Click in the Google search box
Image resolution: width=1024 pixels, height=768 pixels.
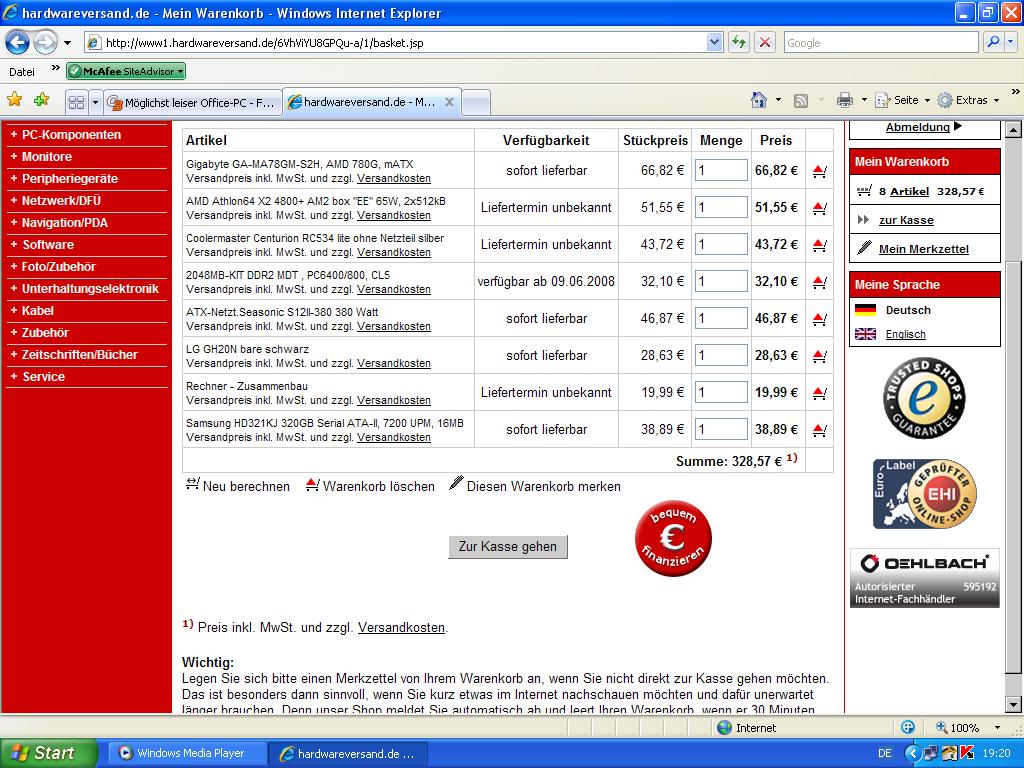click(x=880, y=42)
